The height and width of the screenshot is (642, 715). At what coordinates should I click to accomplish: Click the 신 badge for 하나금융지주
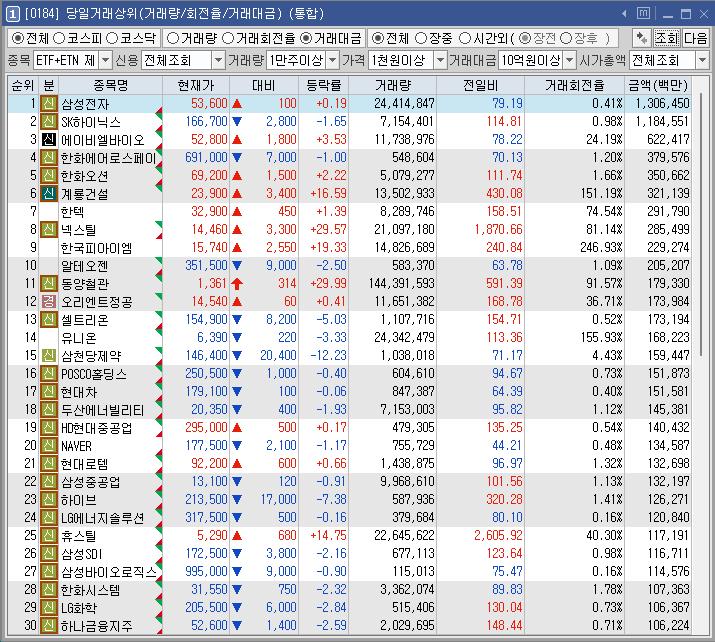coord(48,626)
